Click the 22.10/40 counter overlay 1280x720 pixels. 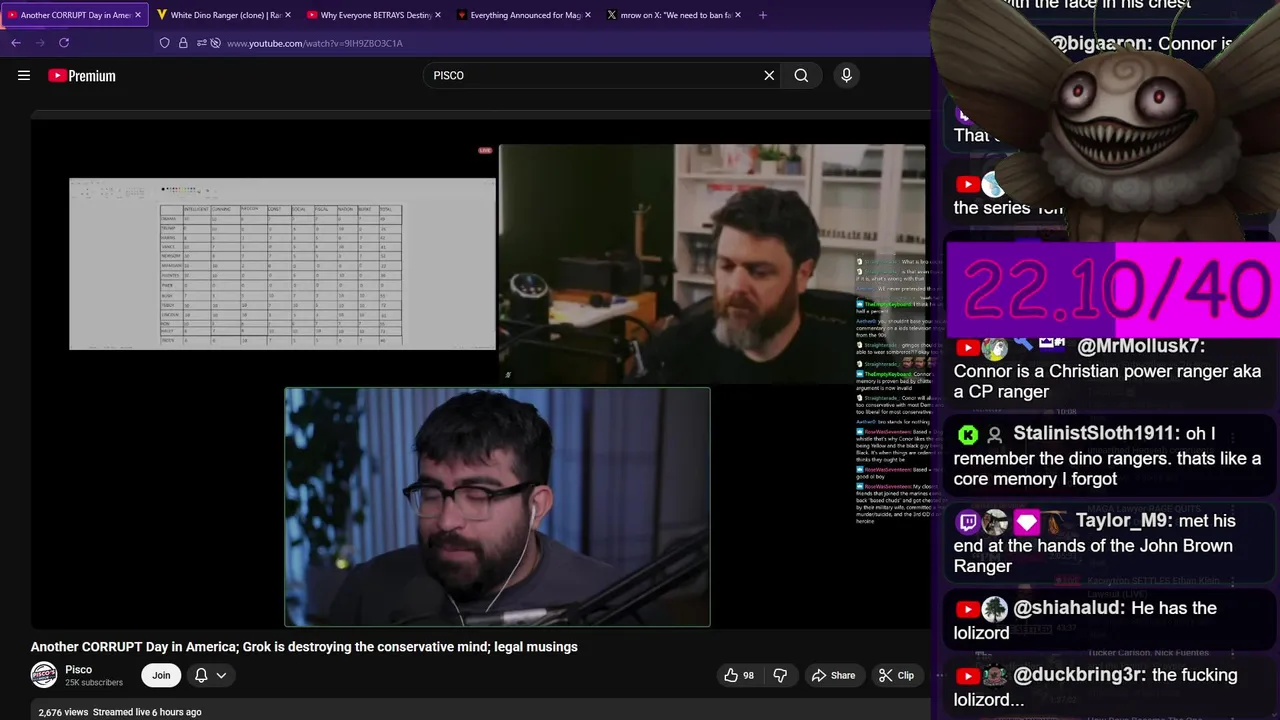pyautogui.click(x=1113, y=290)
